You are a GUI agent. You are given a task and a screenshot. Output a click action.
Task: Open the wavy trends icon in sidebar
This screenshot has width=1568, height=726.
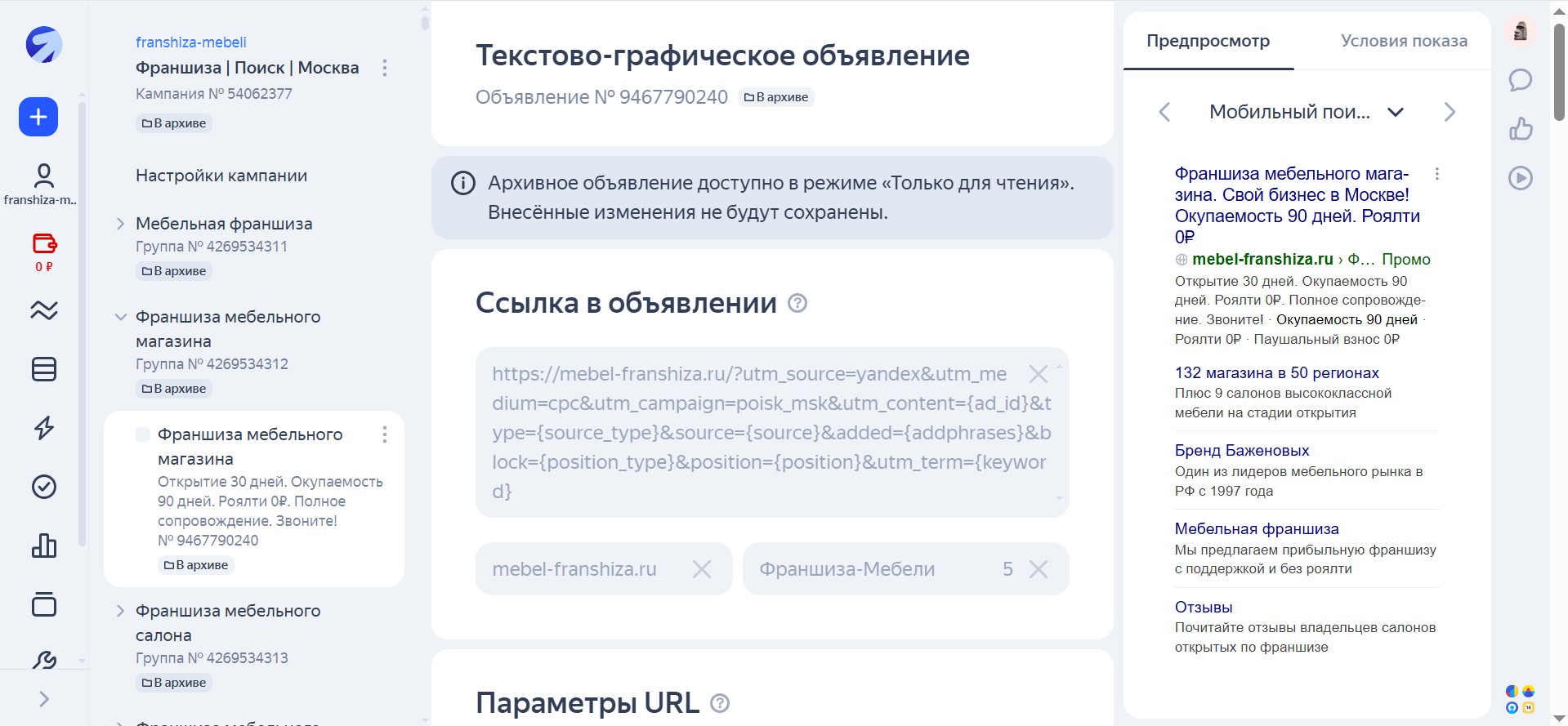(43, 310)
